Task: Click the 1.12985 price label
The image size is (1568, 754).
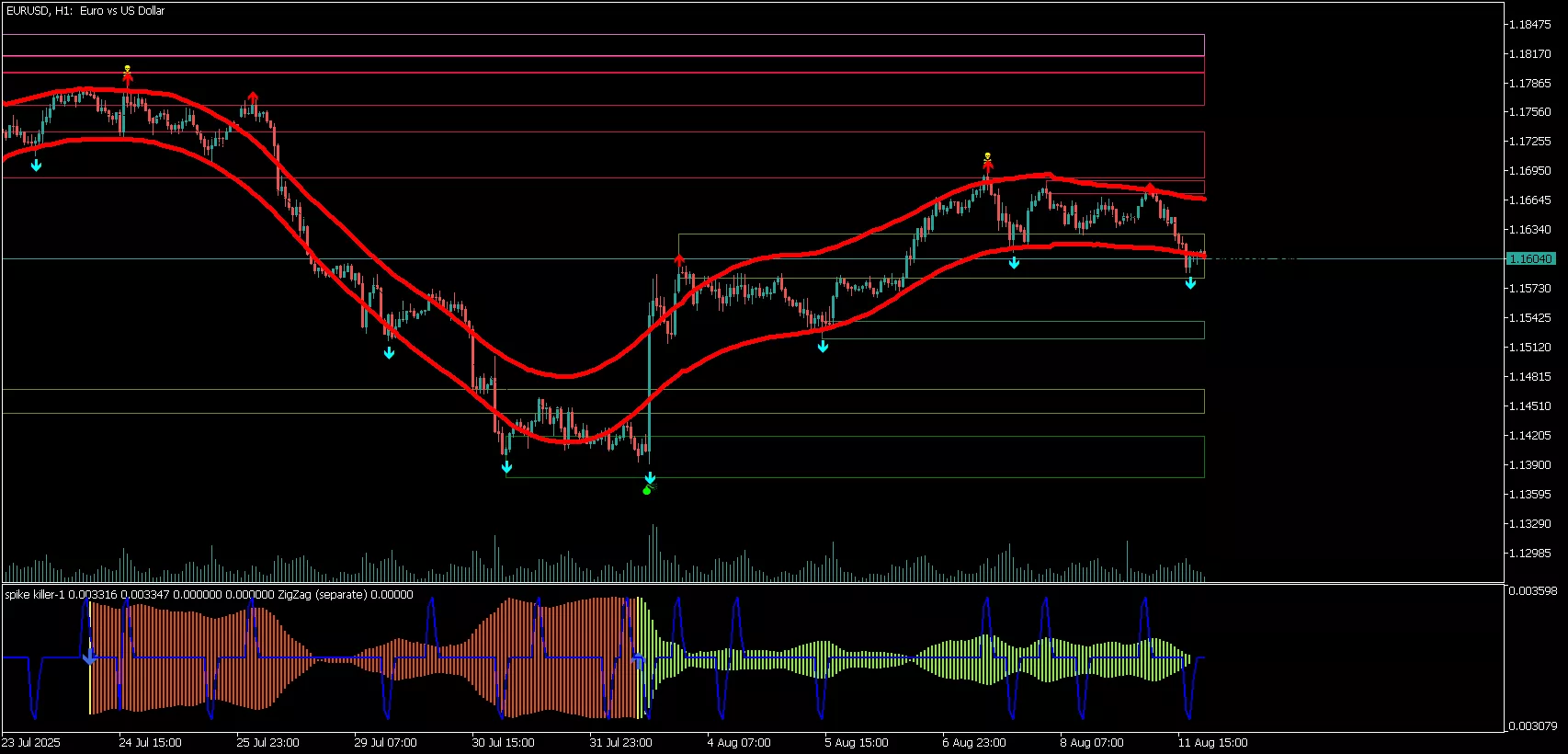Action: (1530, 554)
